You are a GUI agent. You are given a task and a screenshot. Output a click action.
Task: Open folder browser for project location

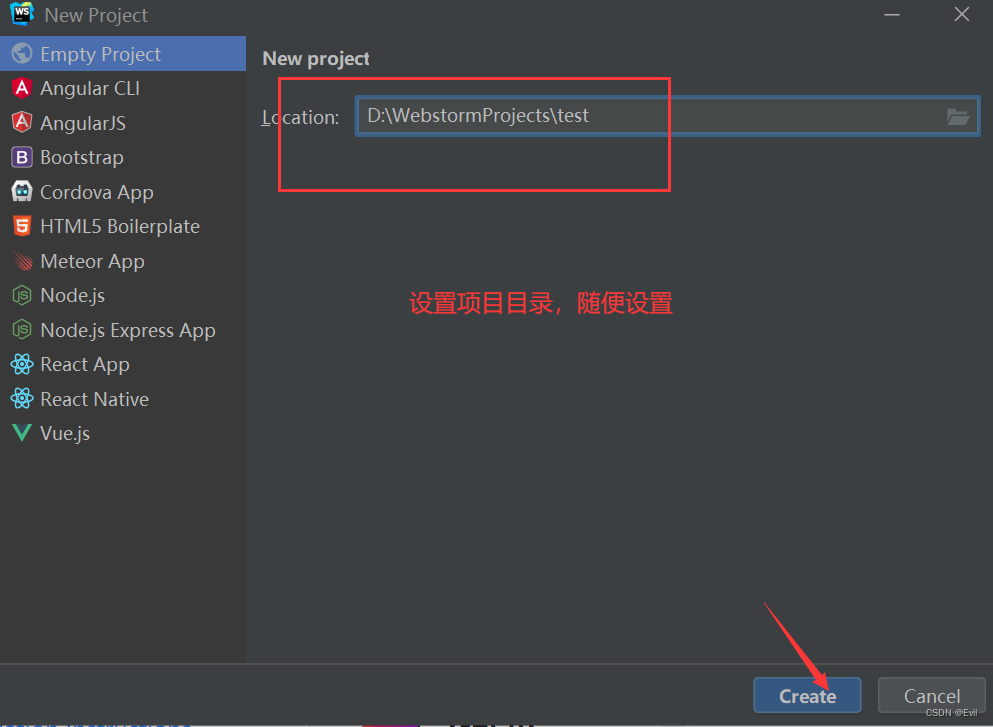[x=958, y=117]
